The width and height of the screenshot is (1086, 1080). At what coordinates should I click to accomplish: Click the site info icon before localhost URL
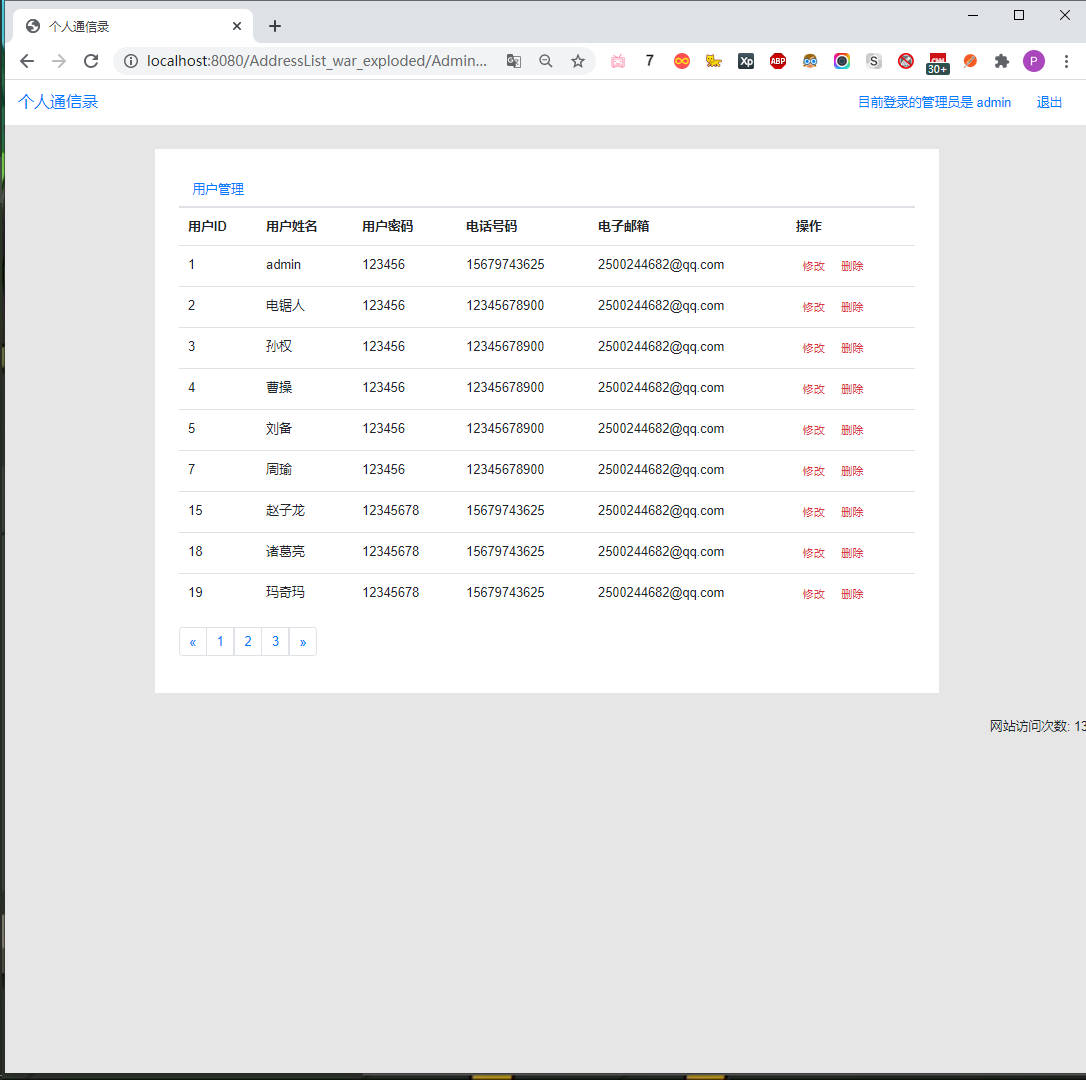pyautogui.click(x=131, y=61)
